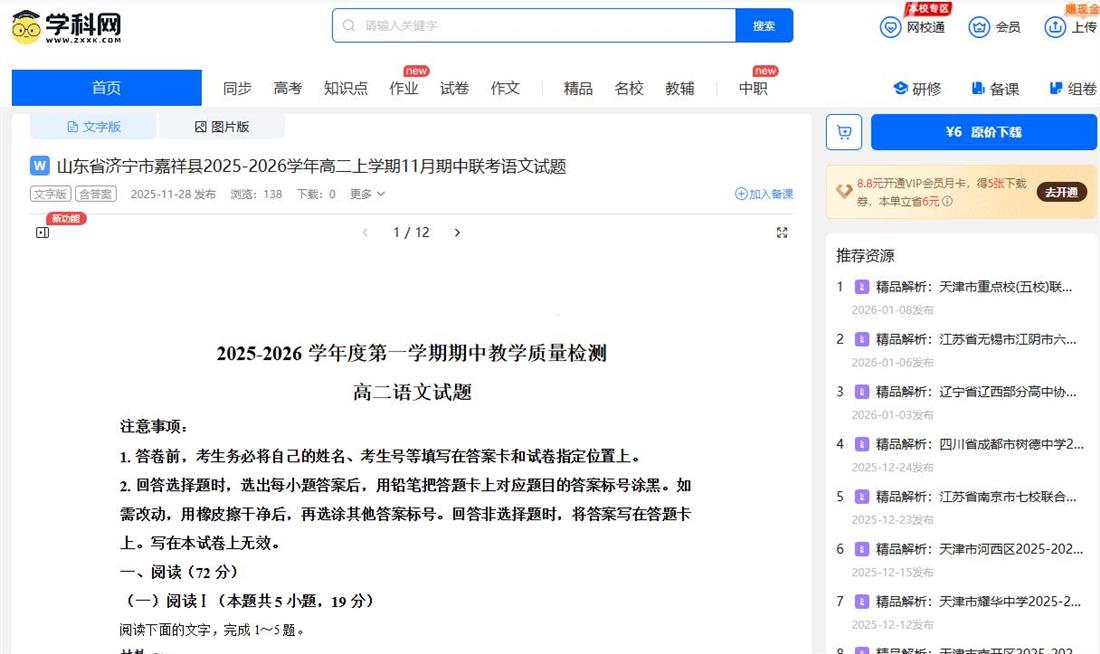This screenshot has width=1100, height=654.
Task: Go to previous page arrow
Action: (x=365, y=233)
